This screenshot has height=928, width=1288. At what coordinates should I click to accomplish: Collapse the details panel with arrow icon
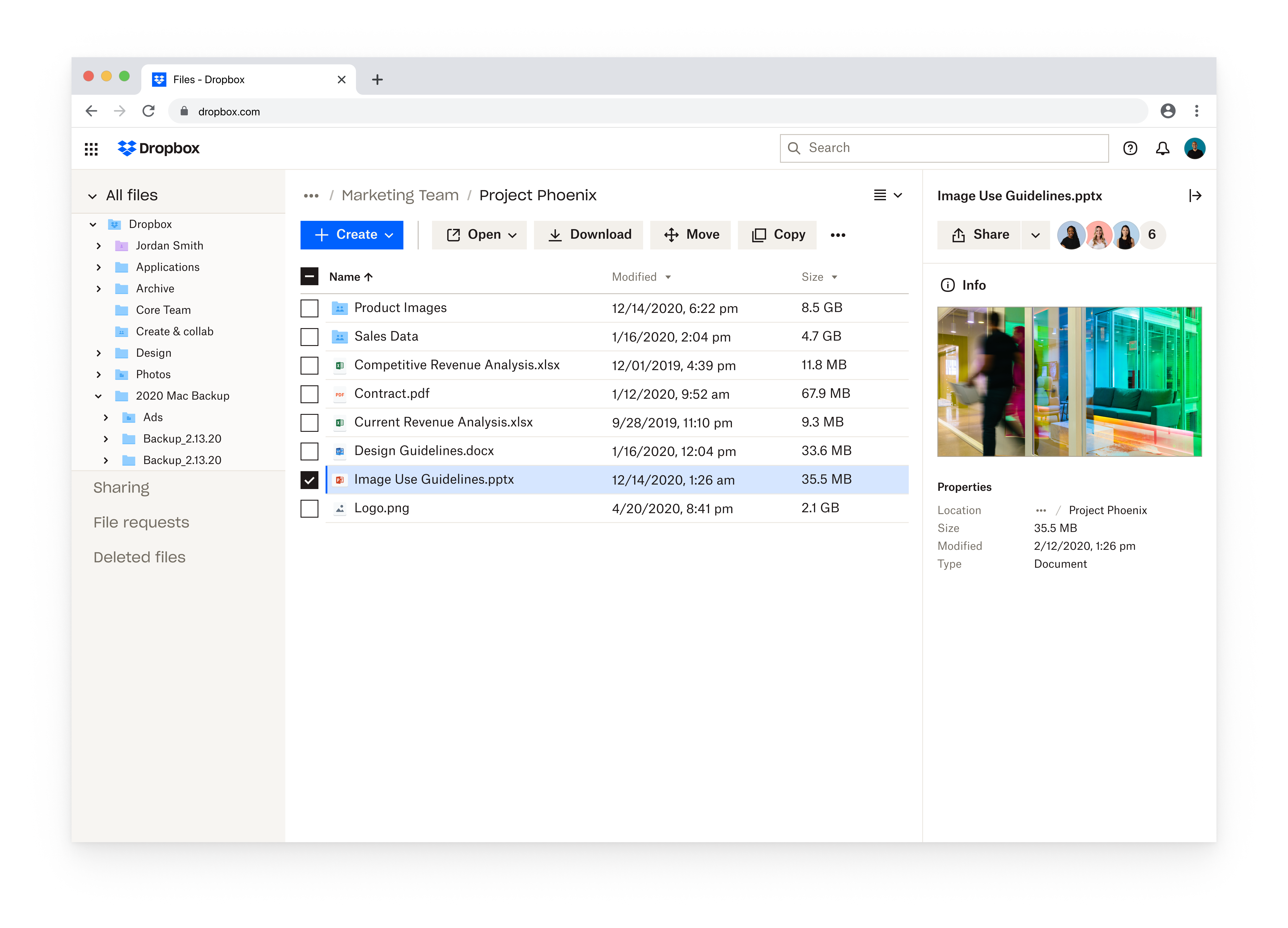[x=1195, y=196]
